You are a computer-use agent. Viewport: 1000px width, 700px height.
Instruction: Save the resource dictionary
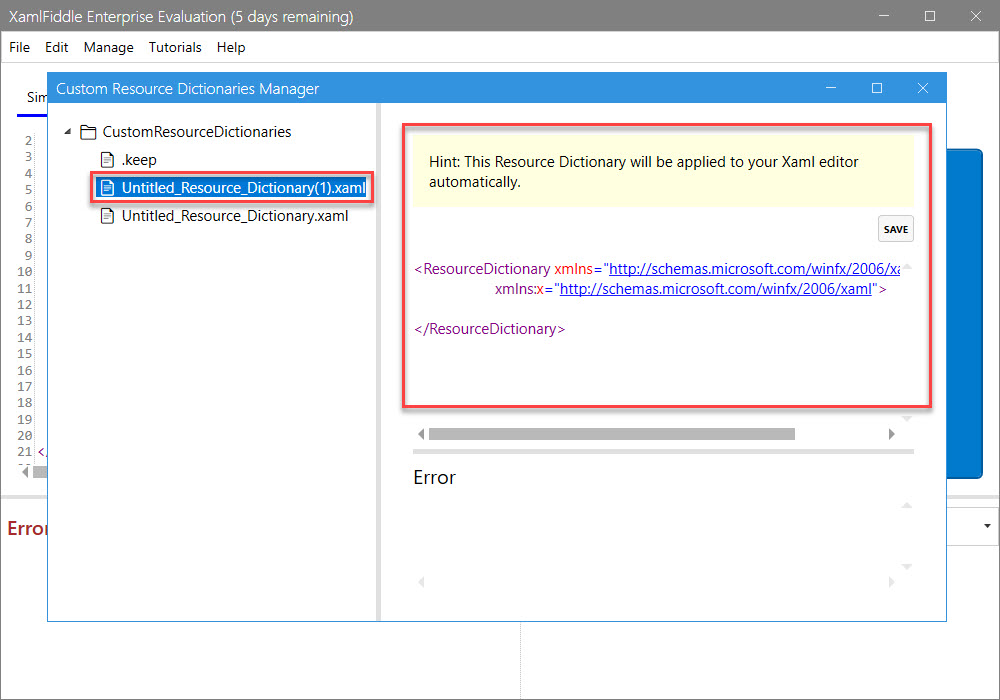[x=895, y=230]
